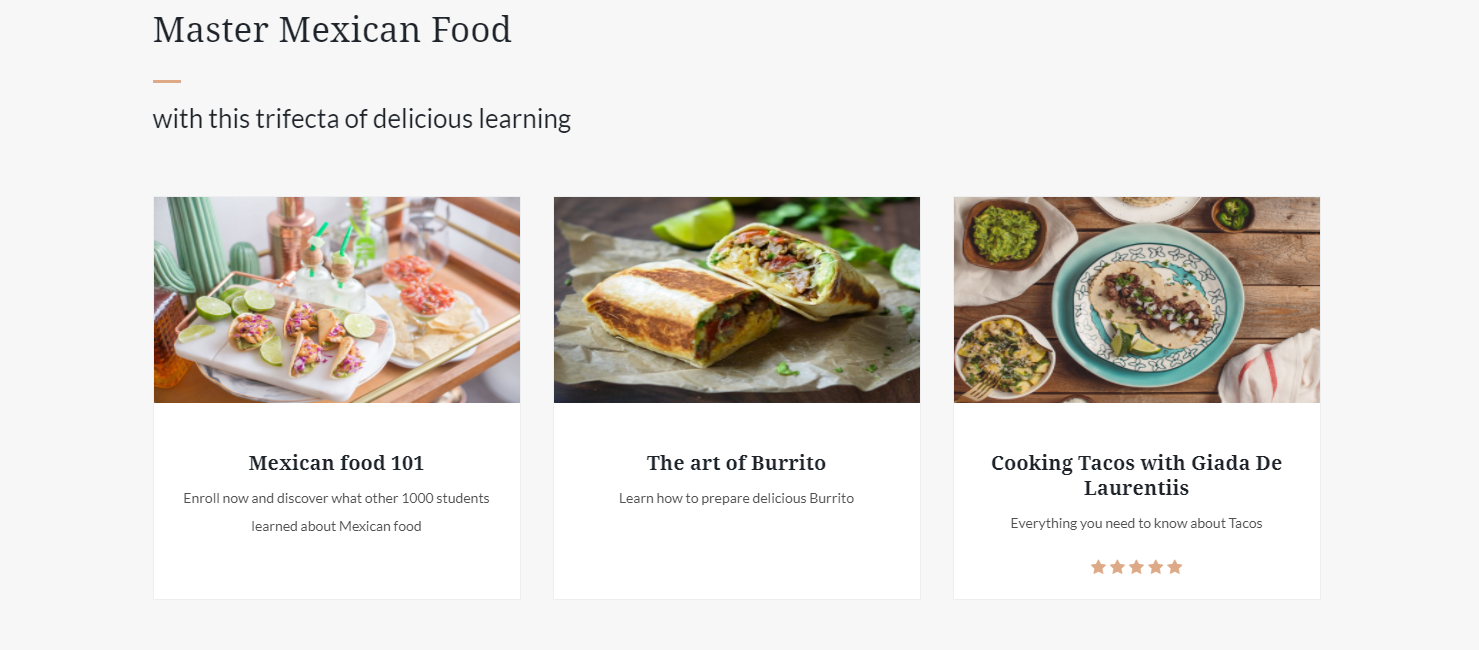Open The art of Burrito title link
The width and height of the screenshot is (1479, 650).
(736, 463)
